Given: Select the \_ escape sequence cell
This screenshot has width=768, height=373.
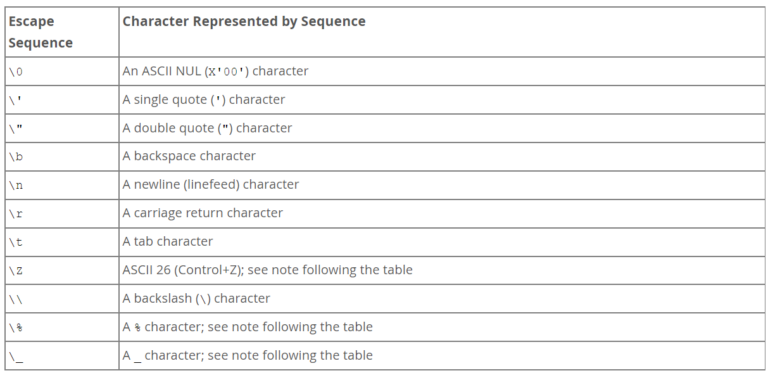Looking at the screenshot, I should pos(62,355).
